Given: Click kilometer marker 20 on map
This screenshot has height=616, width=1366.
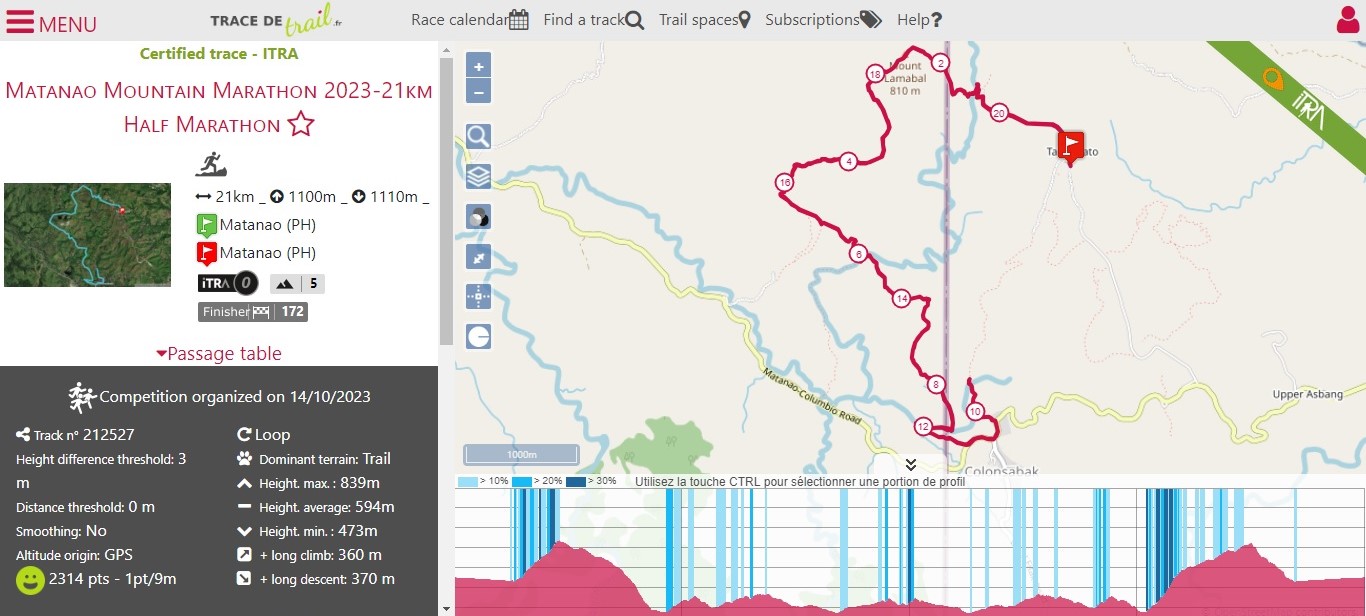Looking at the screenshot, I should (x=999, y=114).
